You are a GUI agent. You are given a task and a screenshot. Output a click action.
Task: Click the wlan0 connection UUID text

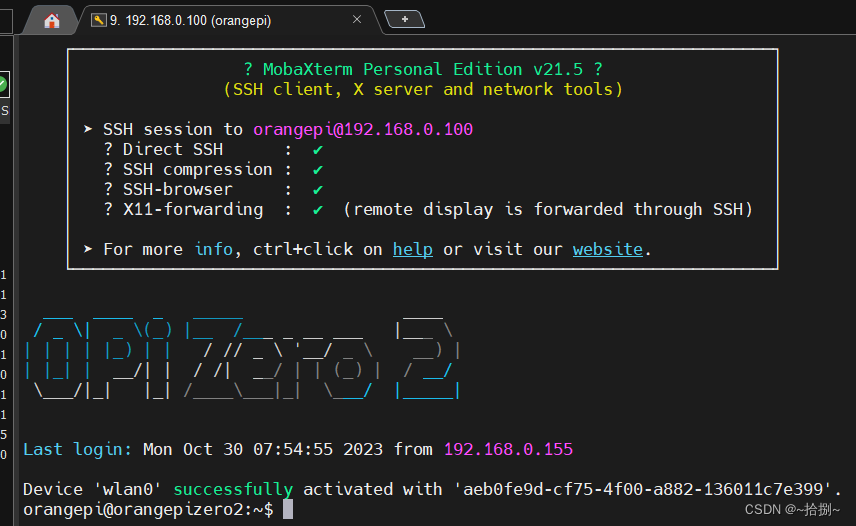(x=643, y=489)
